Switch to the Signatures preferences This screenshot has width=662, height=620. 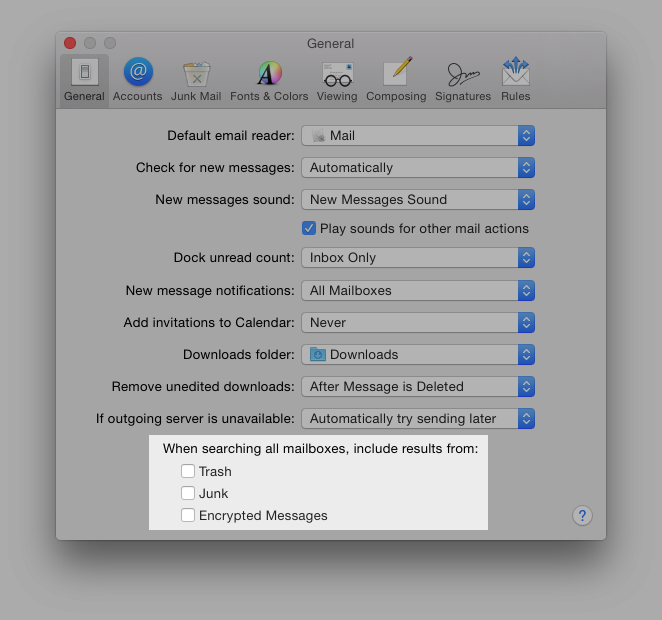tap(463, 80)
